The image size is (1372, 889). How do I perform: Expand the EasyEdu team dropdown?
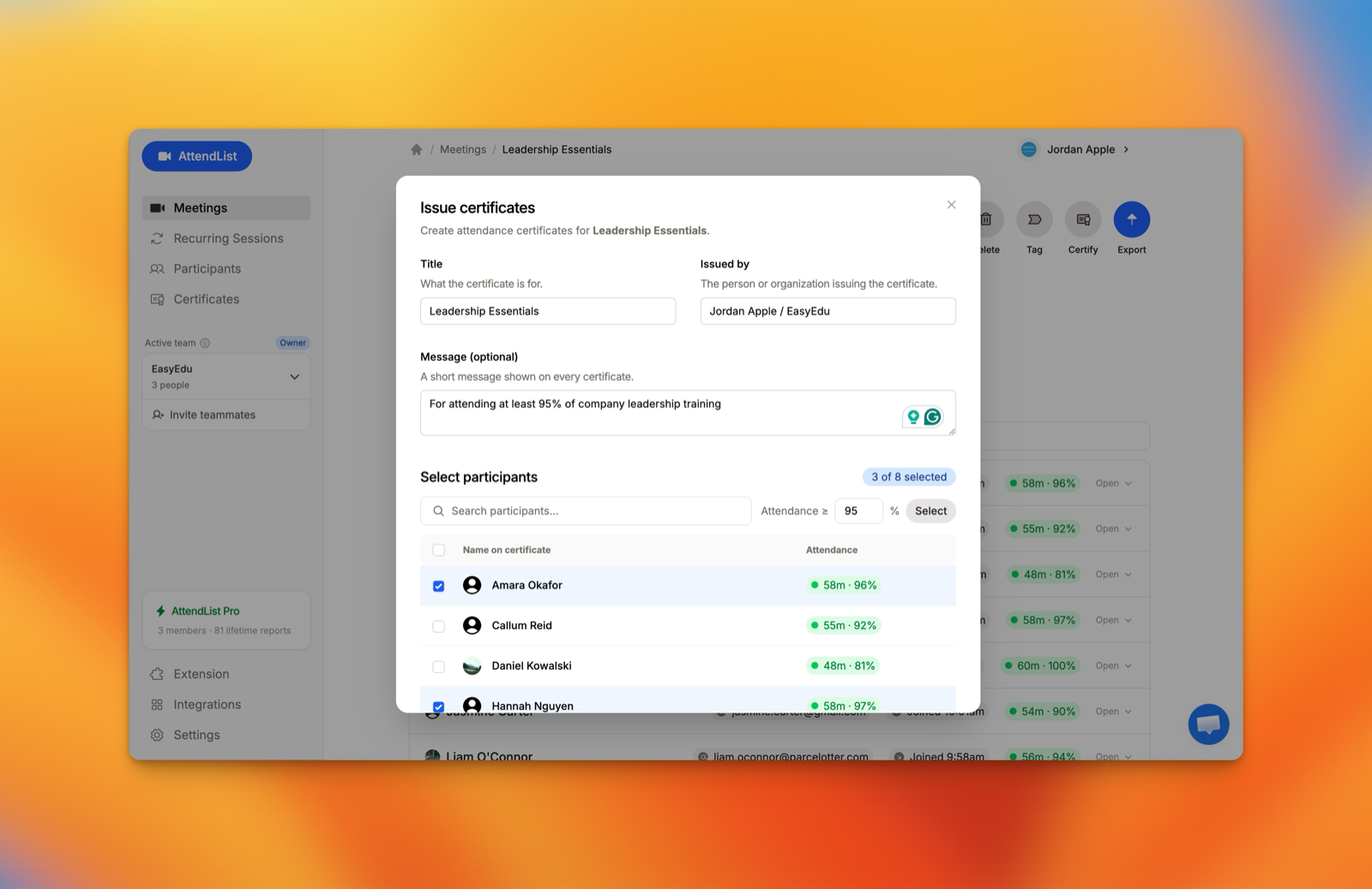tap(226, 376)
